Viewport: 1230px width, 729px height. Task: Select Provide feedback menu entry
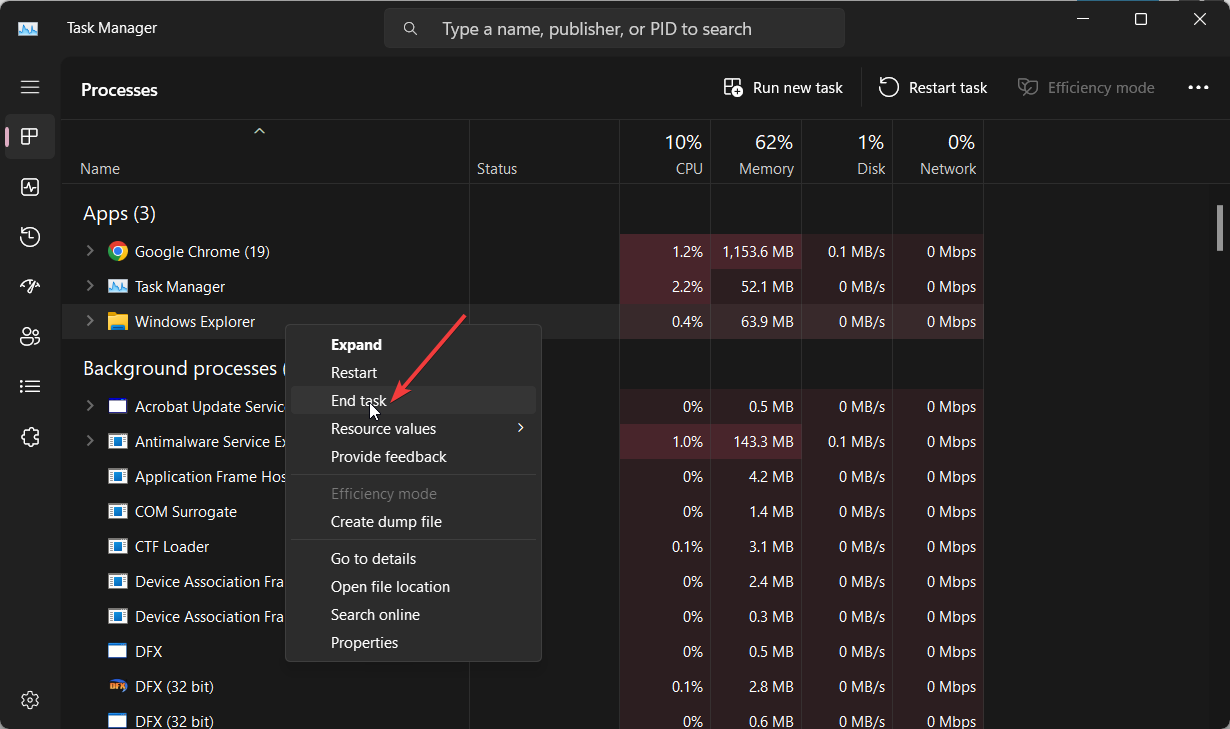(x=413, y=457)
